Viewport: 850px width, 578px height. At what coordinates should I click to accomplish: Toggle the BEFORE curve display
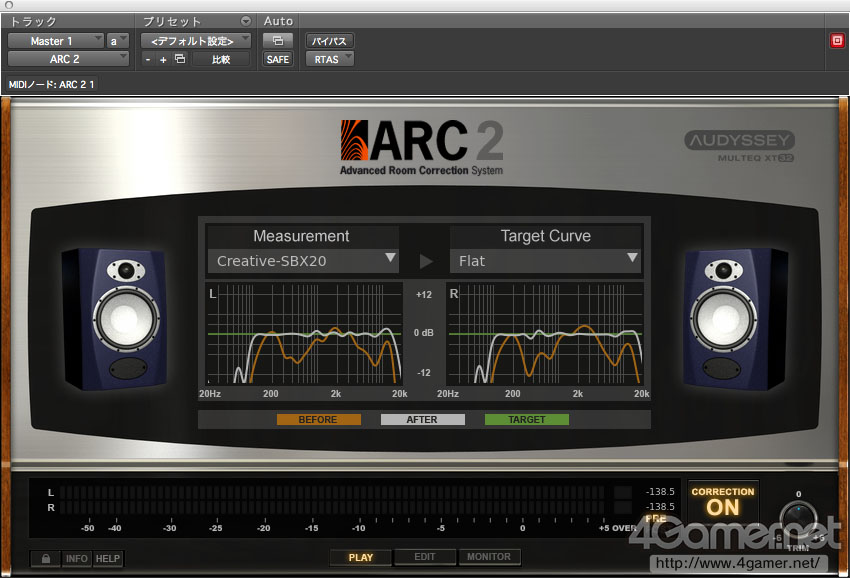(x=318, y=420)
